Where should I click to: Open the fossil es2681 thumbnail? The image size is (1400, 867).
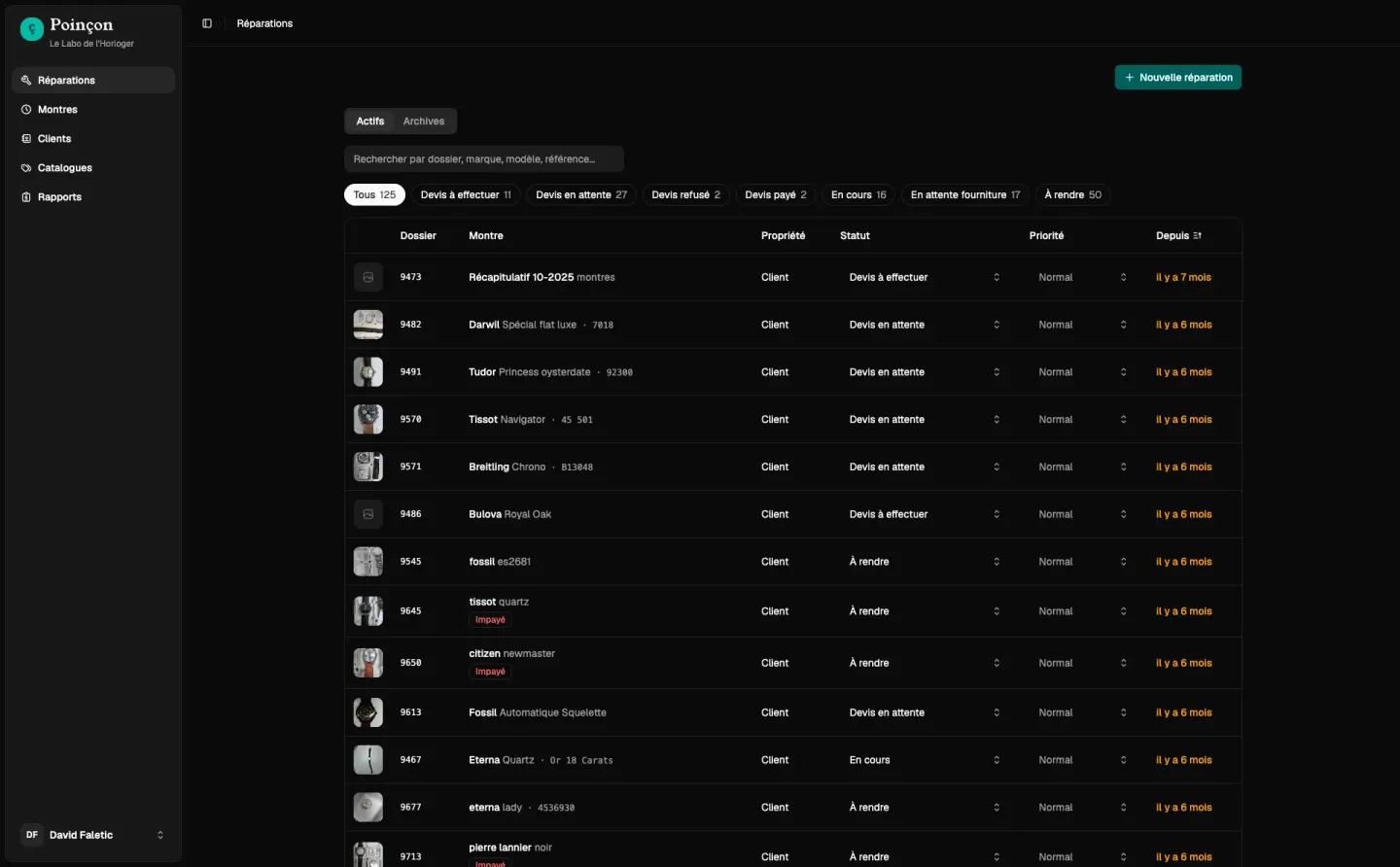pos(368,562)
